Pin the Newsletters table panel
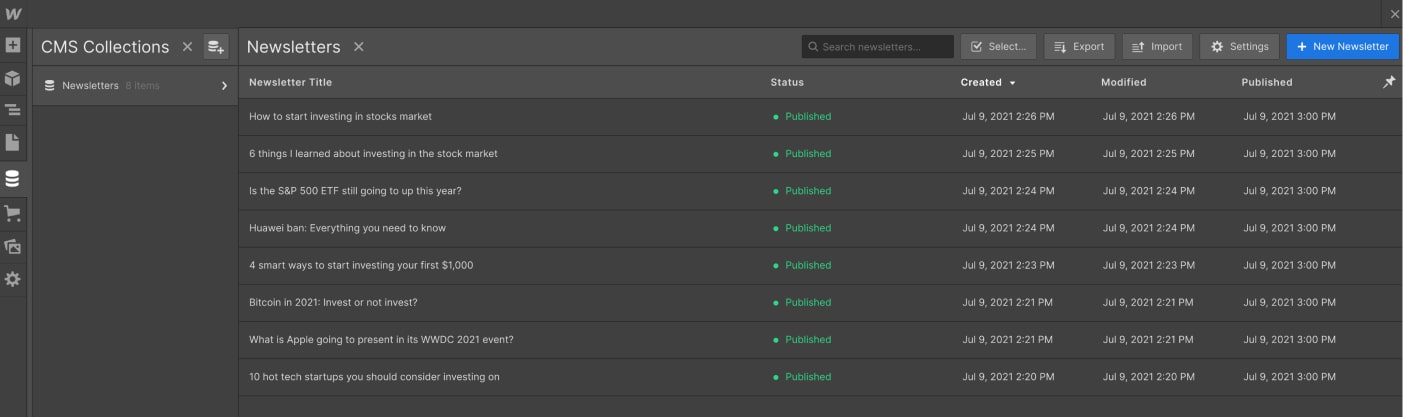The width and height of the screenshot is (1403, 417). tap(1388, 82)
